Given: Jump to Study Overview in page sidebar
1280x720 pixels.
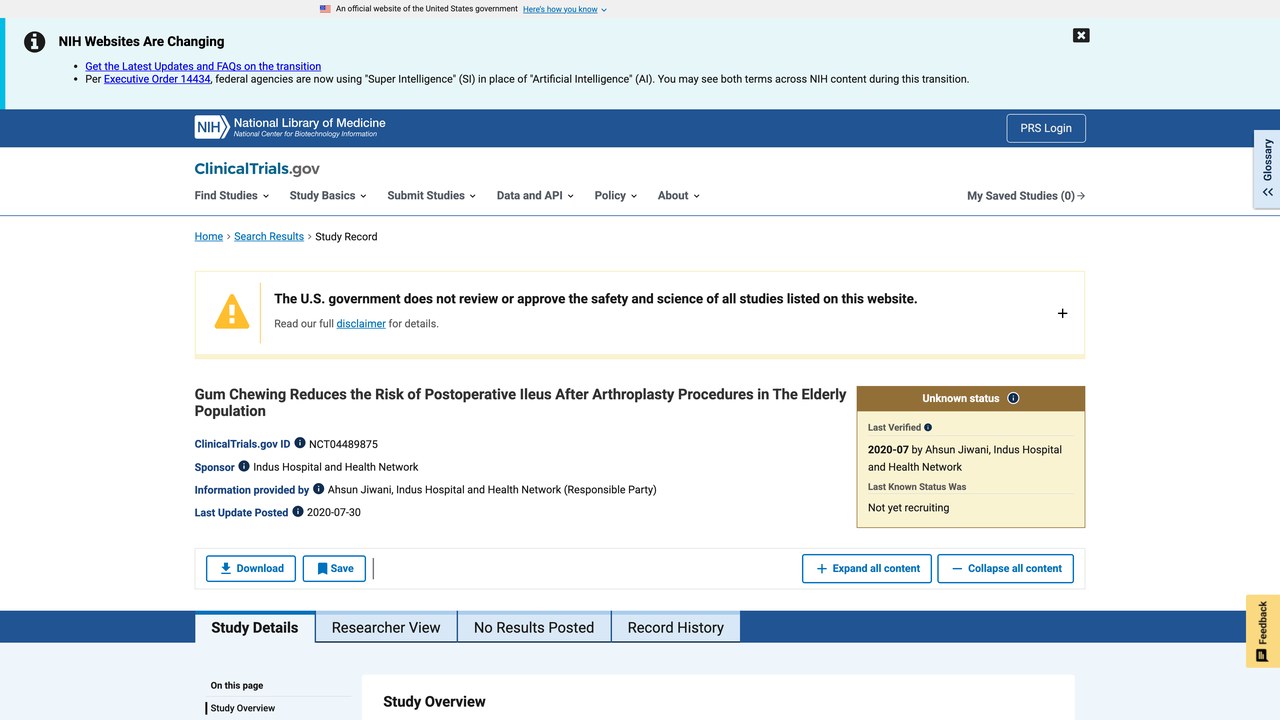Looking at the screenshot, I should point(243,708).
